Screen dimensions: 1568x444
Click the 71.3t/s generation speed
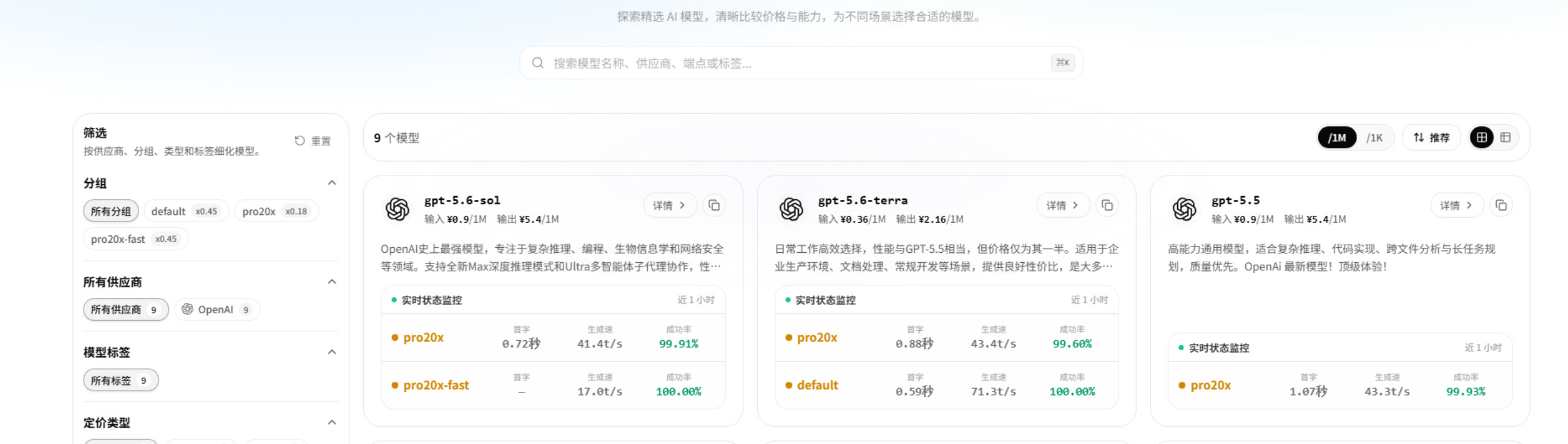tap(993, 391)
